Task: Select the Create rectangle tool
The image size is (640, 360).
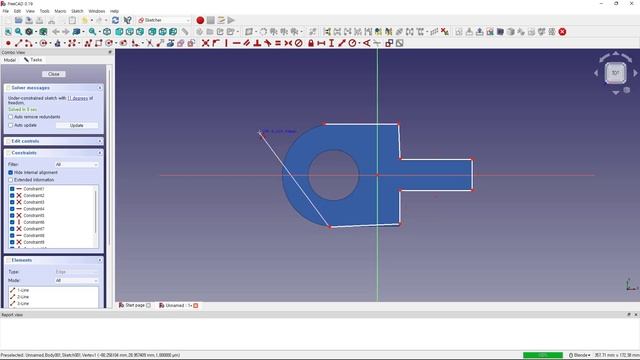Action: click(98, 43)
